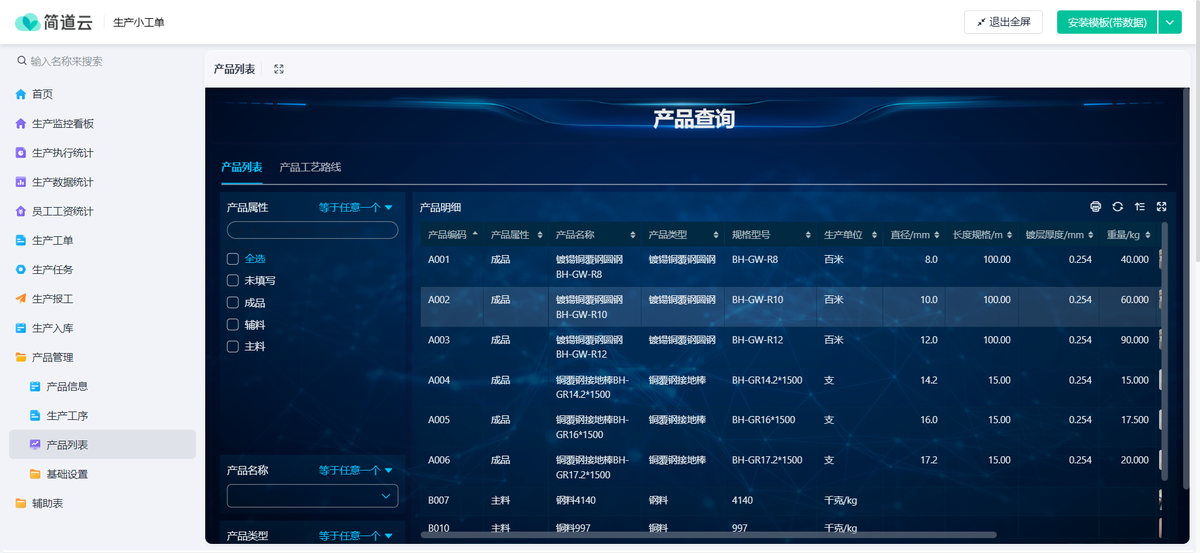The height and width of the screenshot is (553, 1200).
Task: Open the 产品名称 filter combo box
Action: [312, 496]
